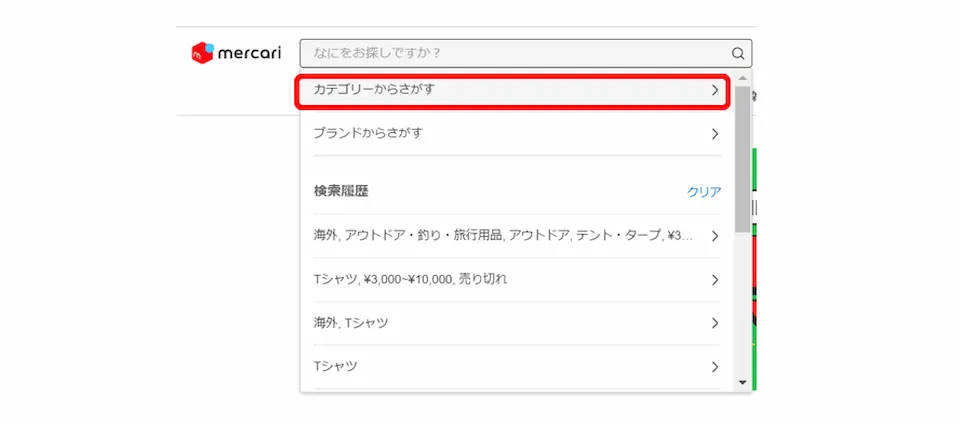The width and height of the screenshot is (960, 423).
Task: Open ブランドからさがす menu item
Action: (517, 133)
